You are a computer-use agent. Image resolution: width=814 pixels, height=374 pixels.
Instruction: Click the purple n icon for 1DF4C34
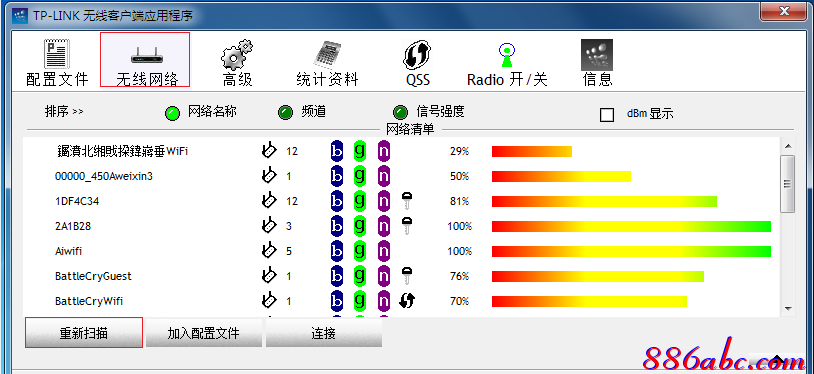point(384,202)
